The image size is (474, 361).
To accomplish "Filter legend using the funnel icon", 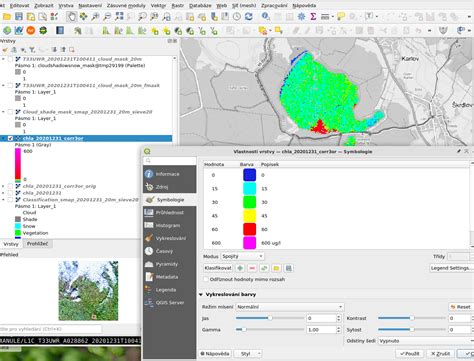I will click(32, 50).
